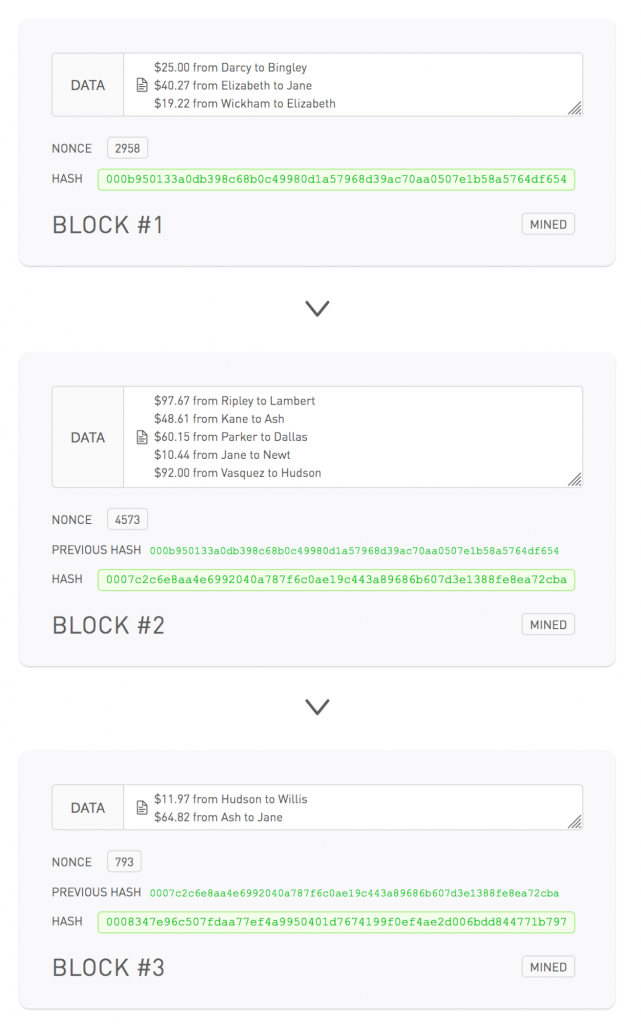
Task: Click the document icon in Block #2 data
Action: [x=142, y=437]
